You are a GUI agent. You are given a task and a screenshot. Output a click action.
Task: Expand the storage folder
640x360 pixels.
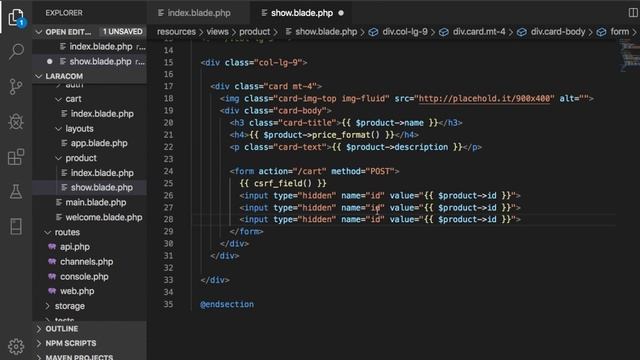[x=48, y=306]
